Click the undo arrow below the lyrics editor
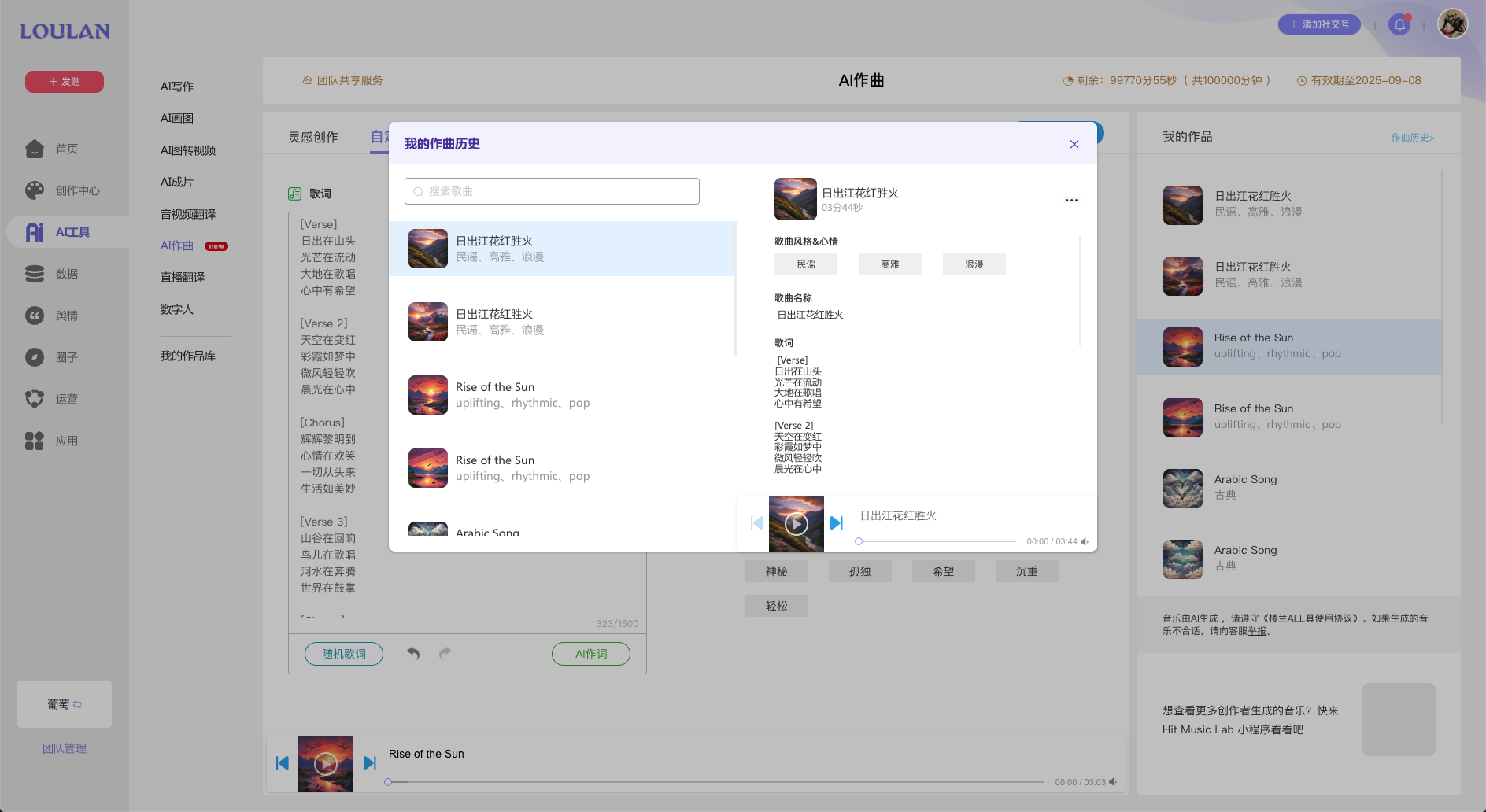This screenshot has height=812, width=1486. [x=412, y=653]
